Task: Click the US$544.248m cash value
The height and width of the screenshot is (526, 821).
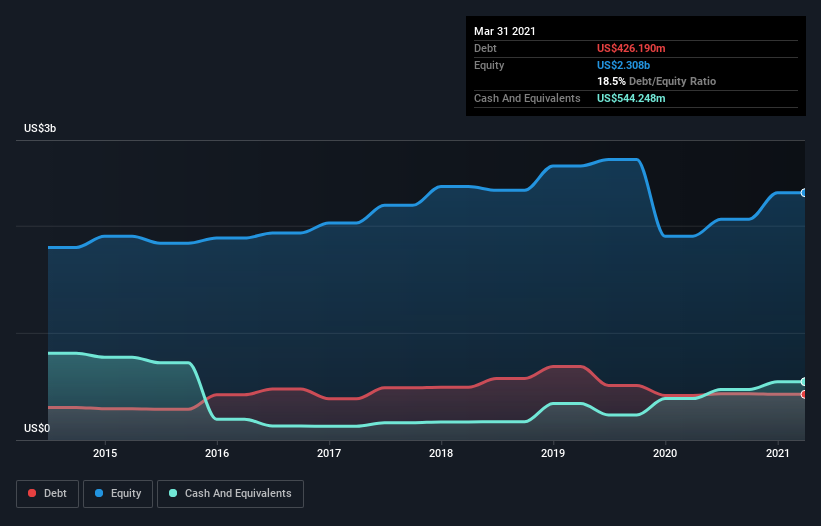Action: coord(631,98)
